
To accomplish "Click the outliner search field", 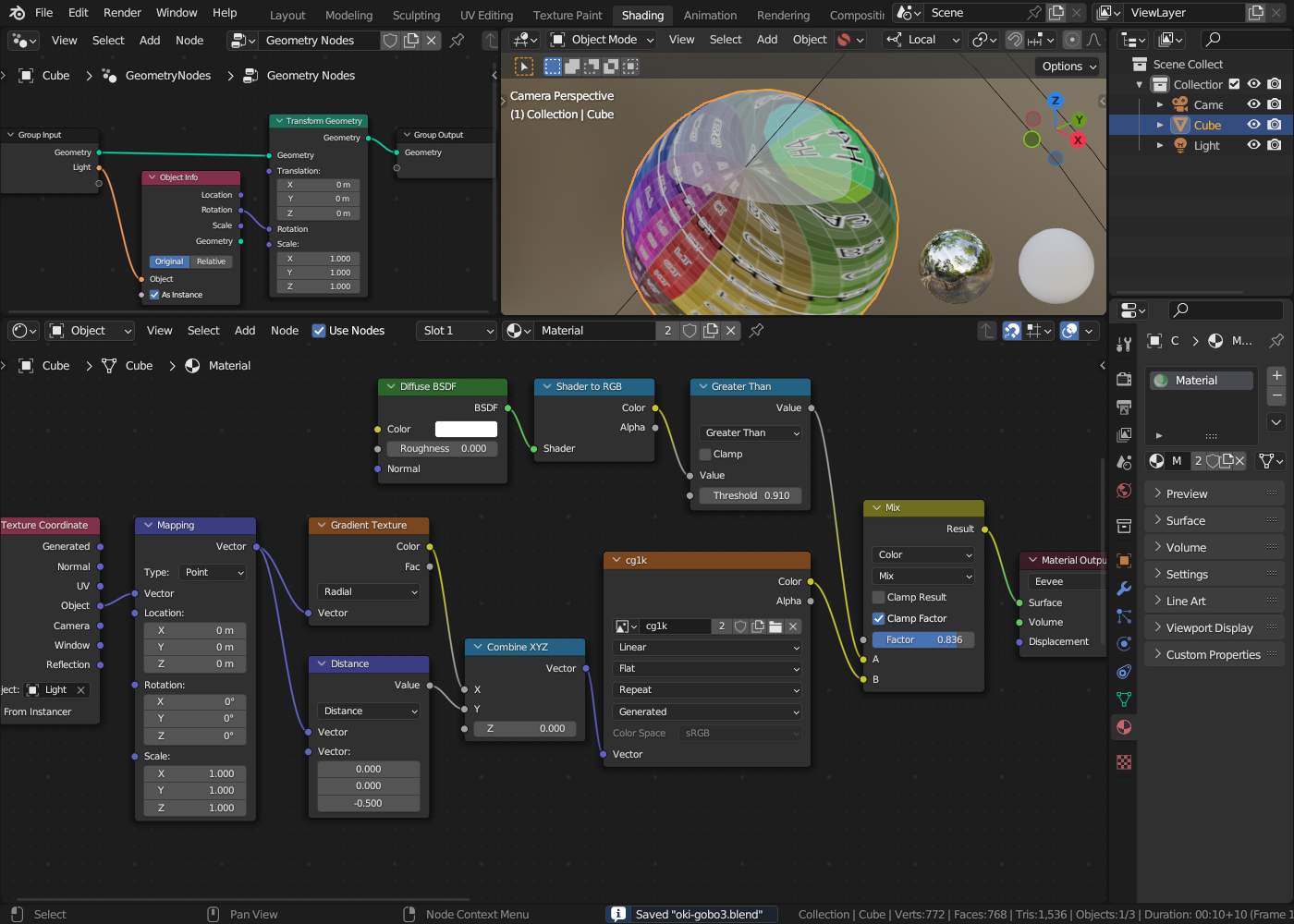I will coord(1242,40).
